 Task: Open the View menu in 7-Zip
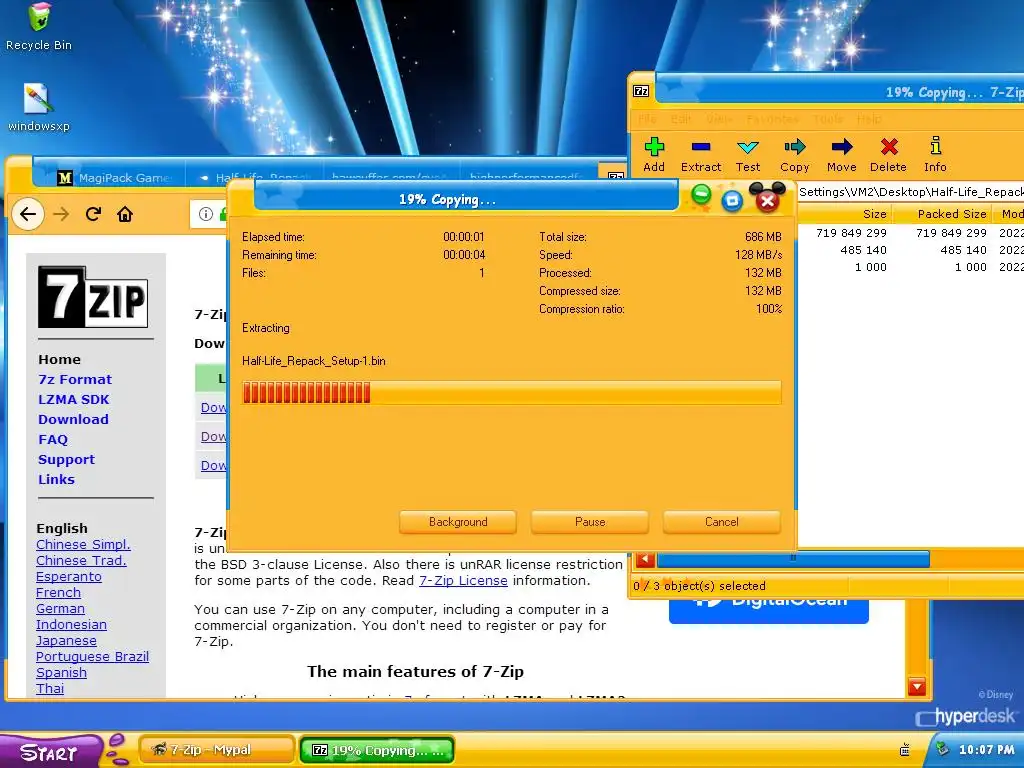(719, 119)
